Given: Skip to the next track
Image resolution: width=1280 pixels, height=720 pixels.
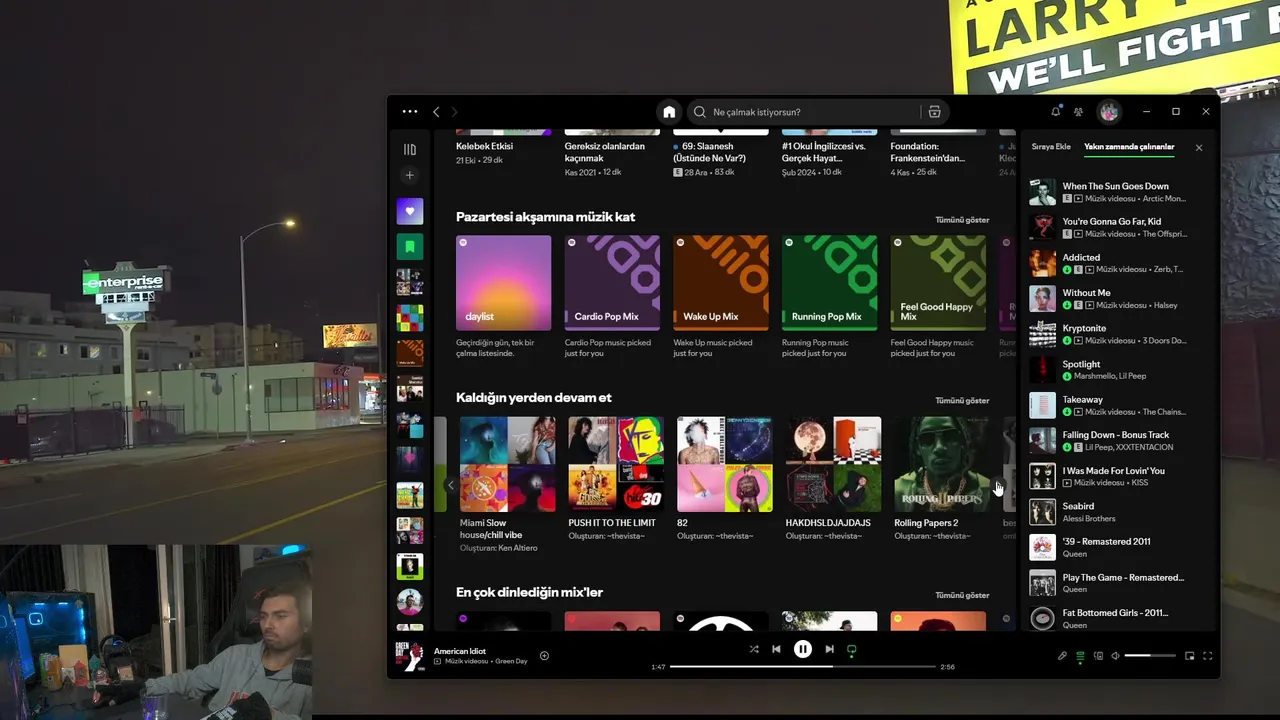Looking at the screenshot, I should tap(829, 649).
